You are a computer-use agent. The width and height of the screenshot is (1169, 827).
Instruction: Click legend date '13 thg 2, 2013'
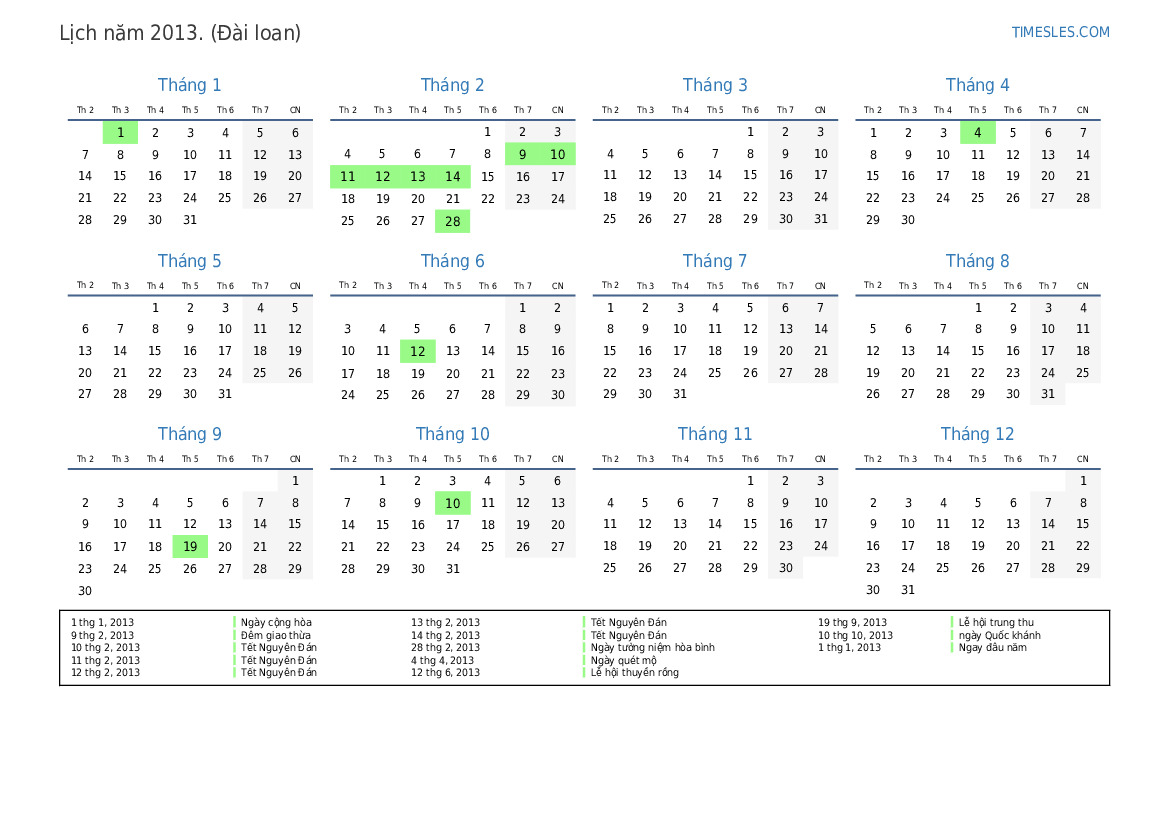coord(445,623)
